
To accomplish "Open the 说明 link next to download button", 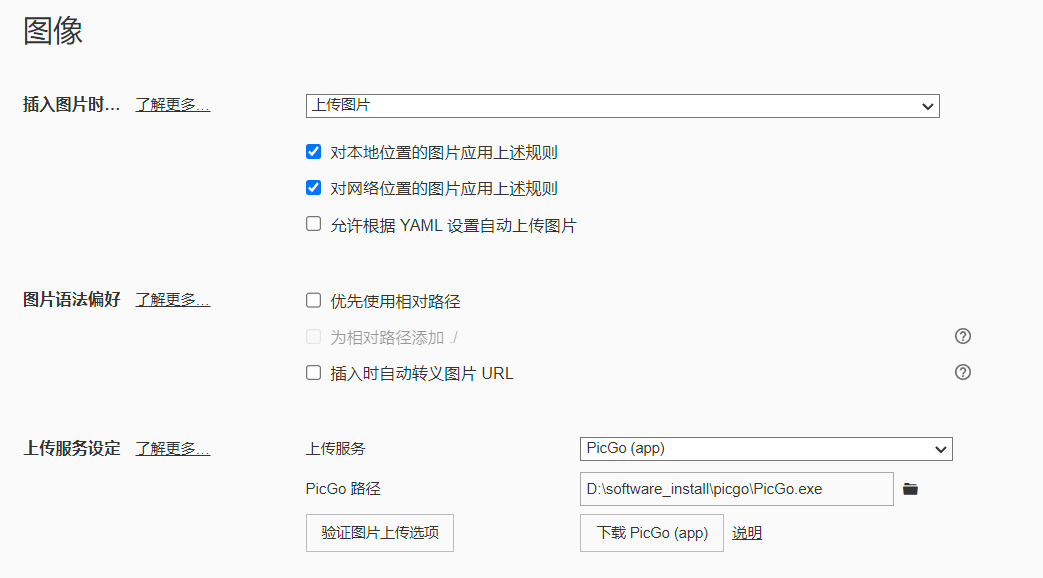I will point(745,532).
